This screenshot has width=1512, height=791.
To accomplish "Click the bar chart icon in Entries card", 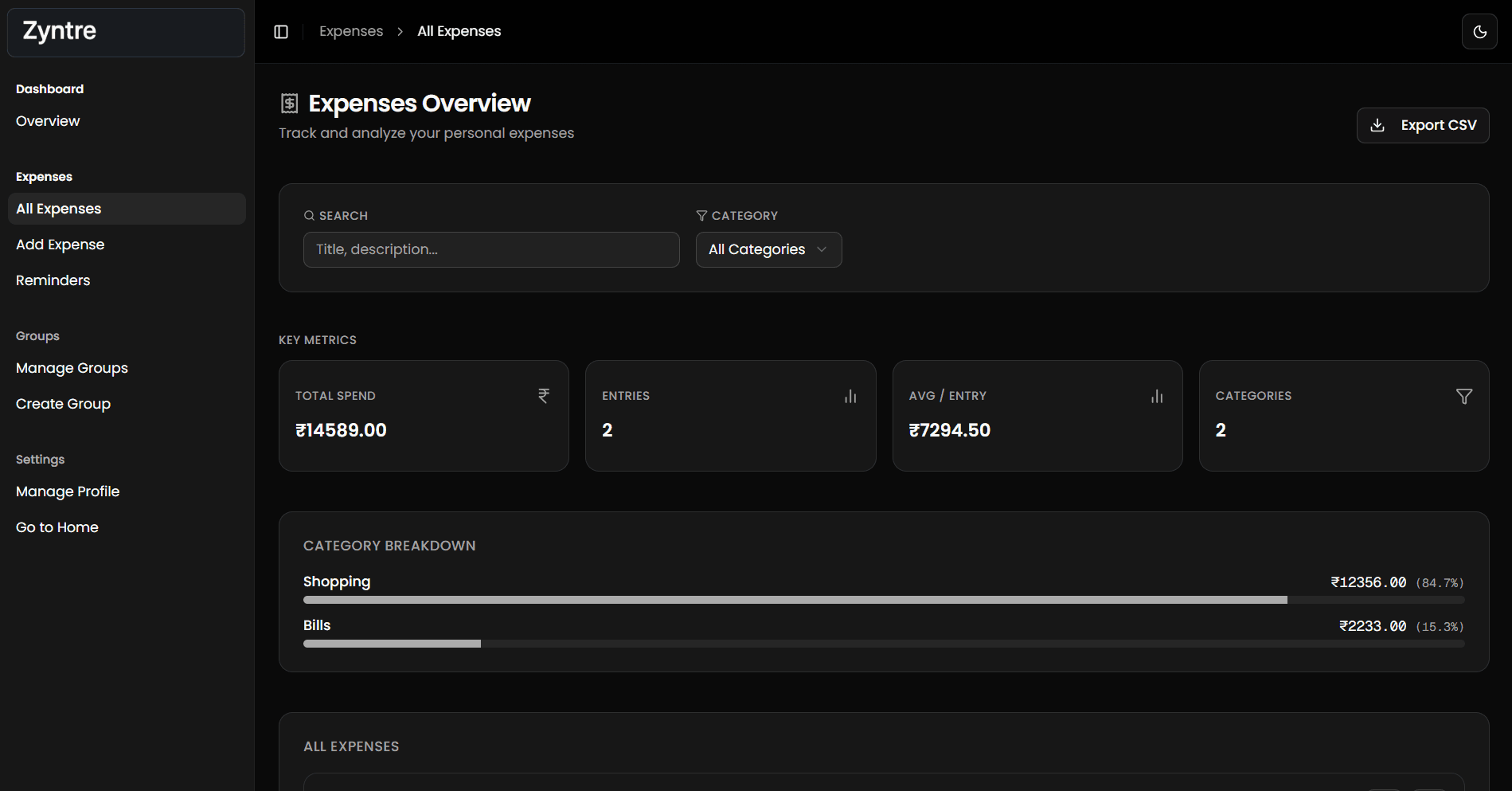I will tap(850, 396).
